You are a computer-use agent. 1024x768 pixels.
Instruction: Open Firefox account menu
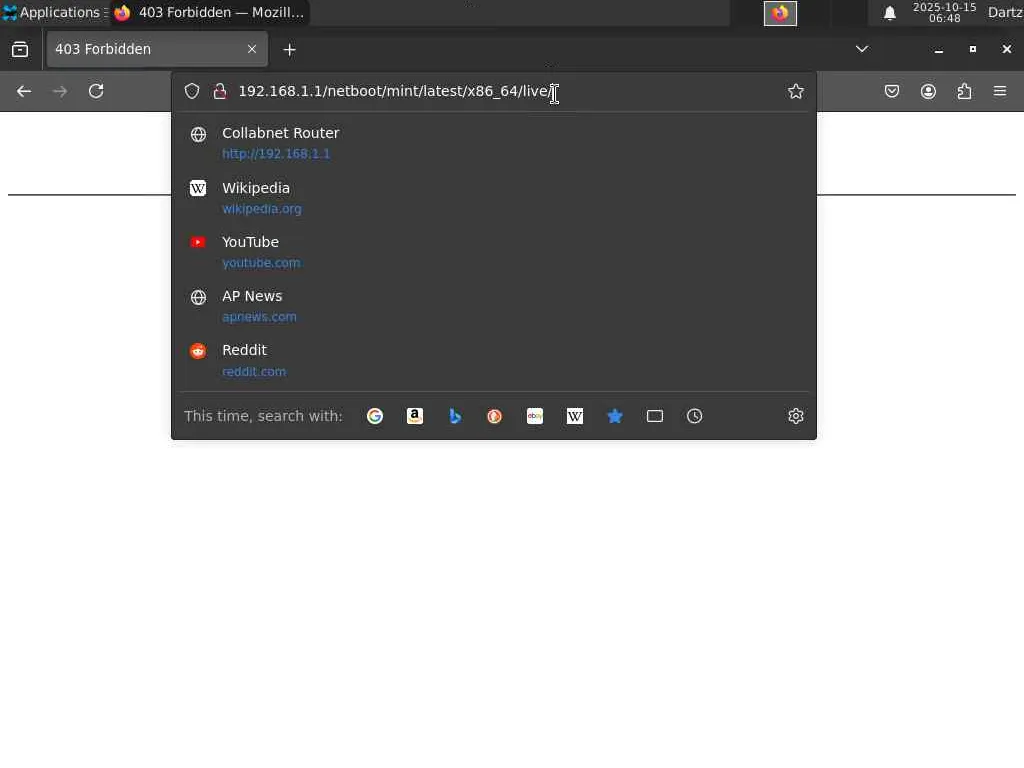[x=928, y=91]
